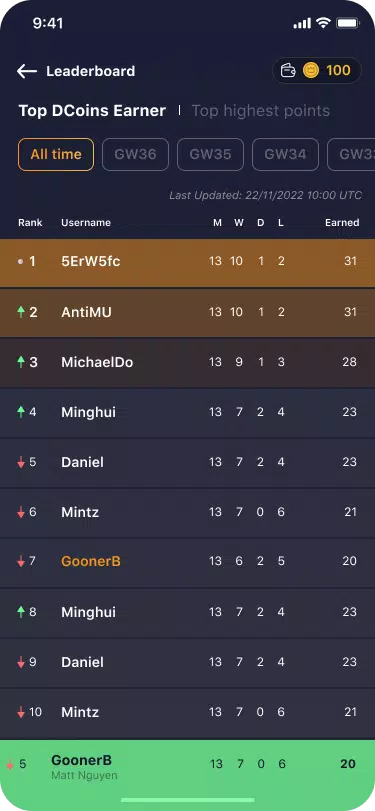Screen dimensions: 375x811
Task: Switch to Top highest points tab
Action: click(261, 111)
